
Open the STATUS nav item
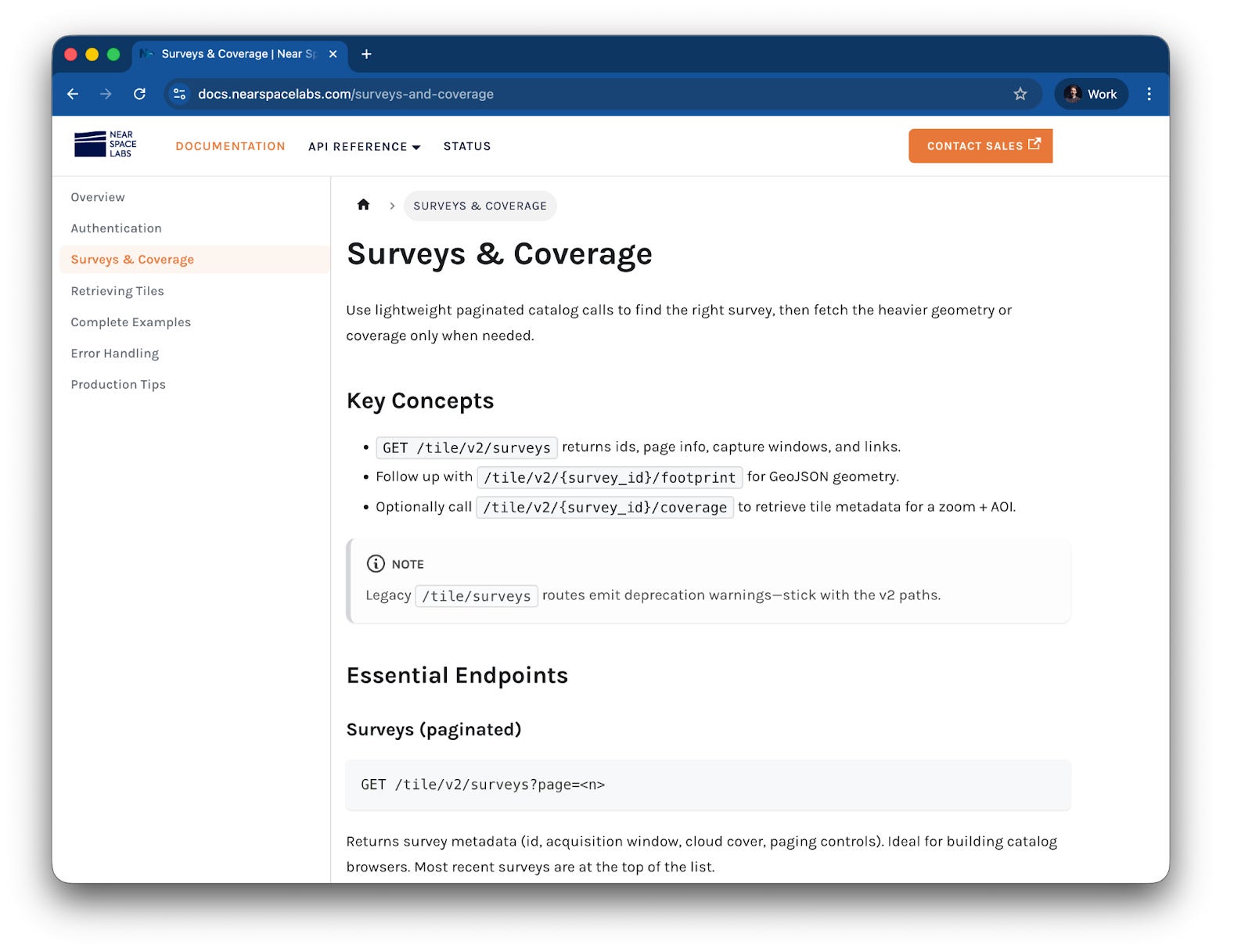[x=467, y=146]
